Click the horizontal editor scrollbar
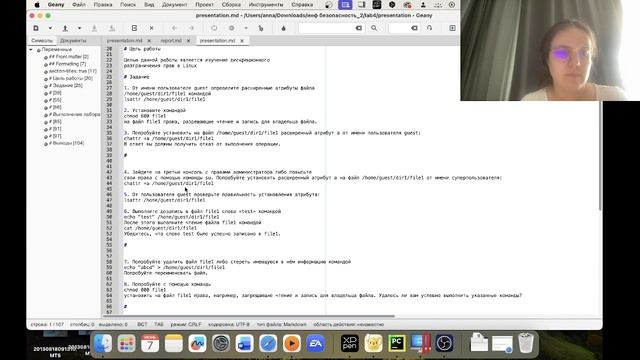Image resolution: width=640 pixels, height=360 pixels. (250, 316)
